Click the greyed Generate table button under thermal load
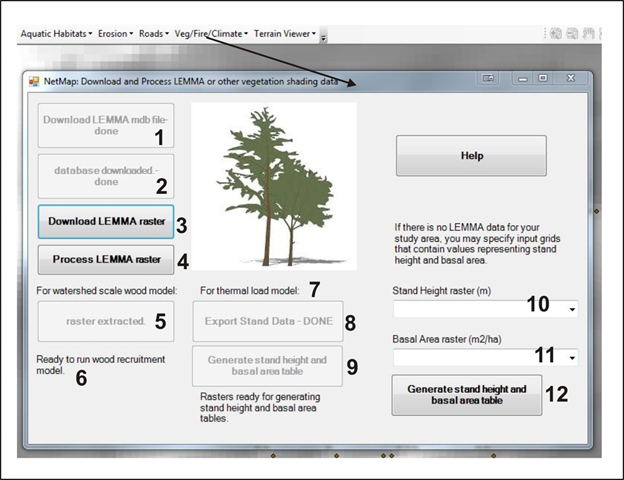The height and width of the screenshot is (480, 624). (x=267, y=366)
